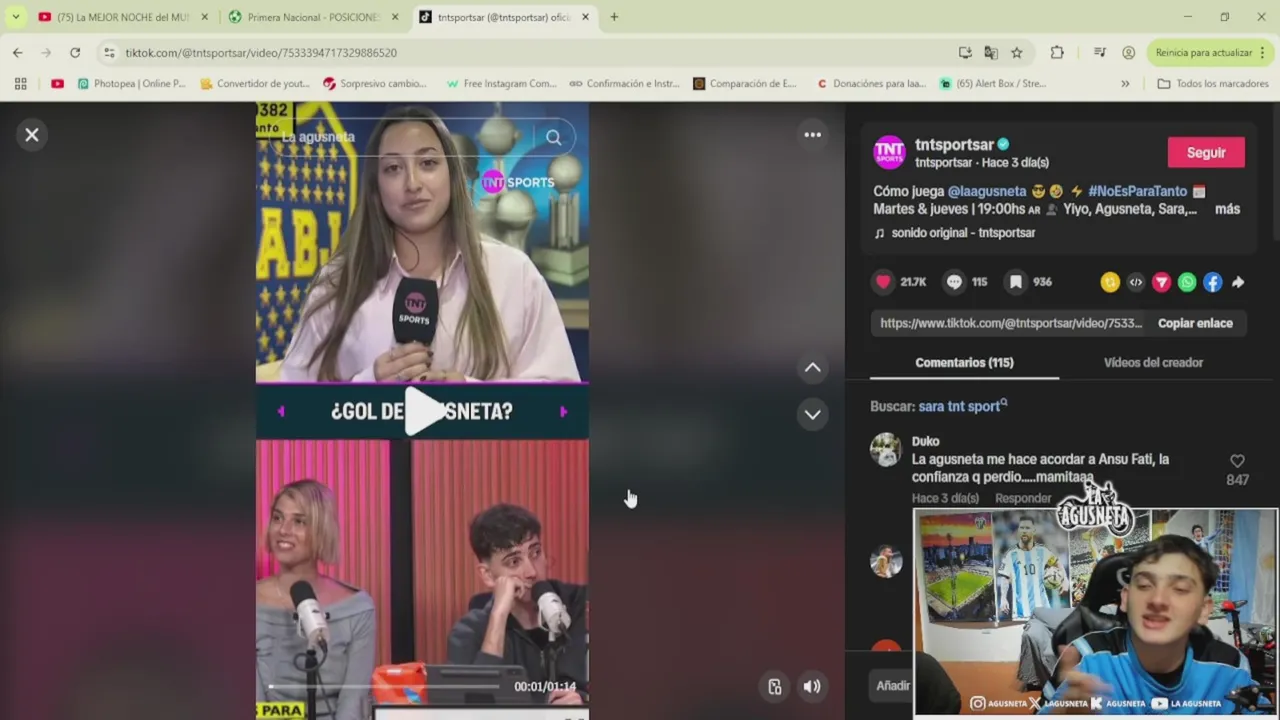Like Duko's comment with heart
The image size is (1280, 720).
pyautogui.click(x=1237, y=461)
